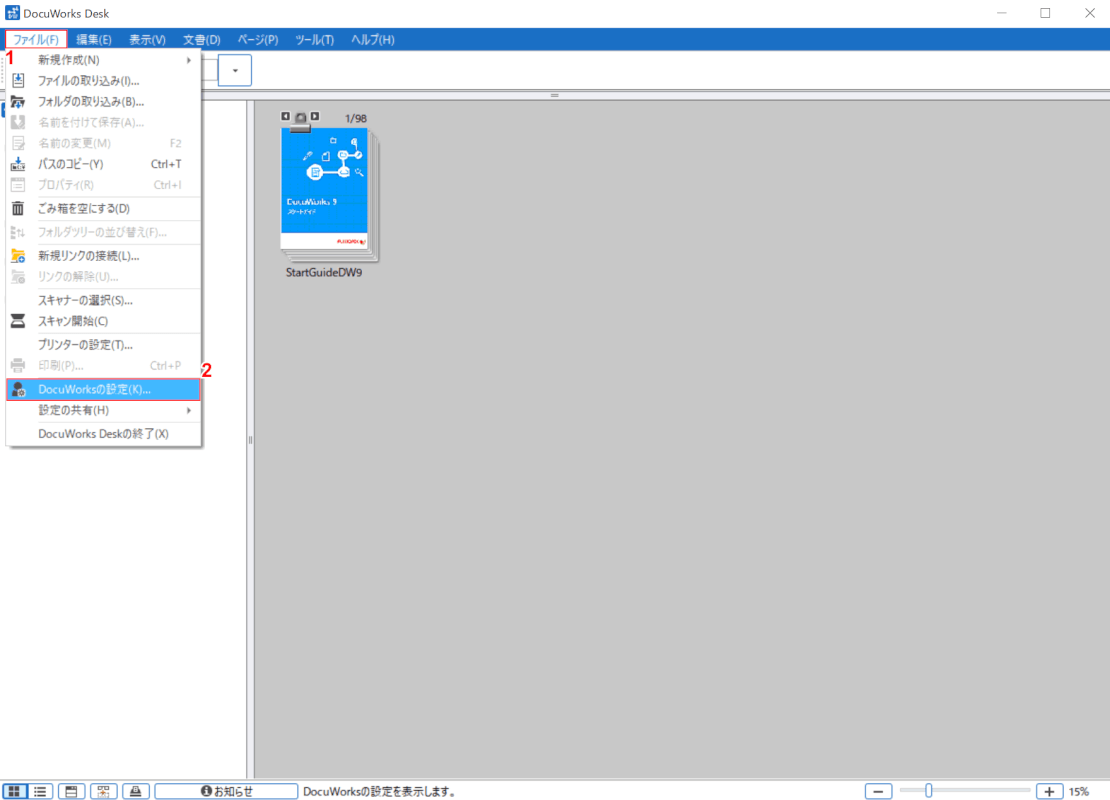Select the StartGuideDW9 document thumbnail
The image size is (1110, 800).
pos(326,195)
